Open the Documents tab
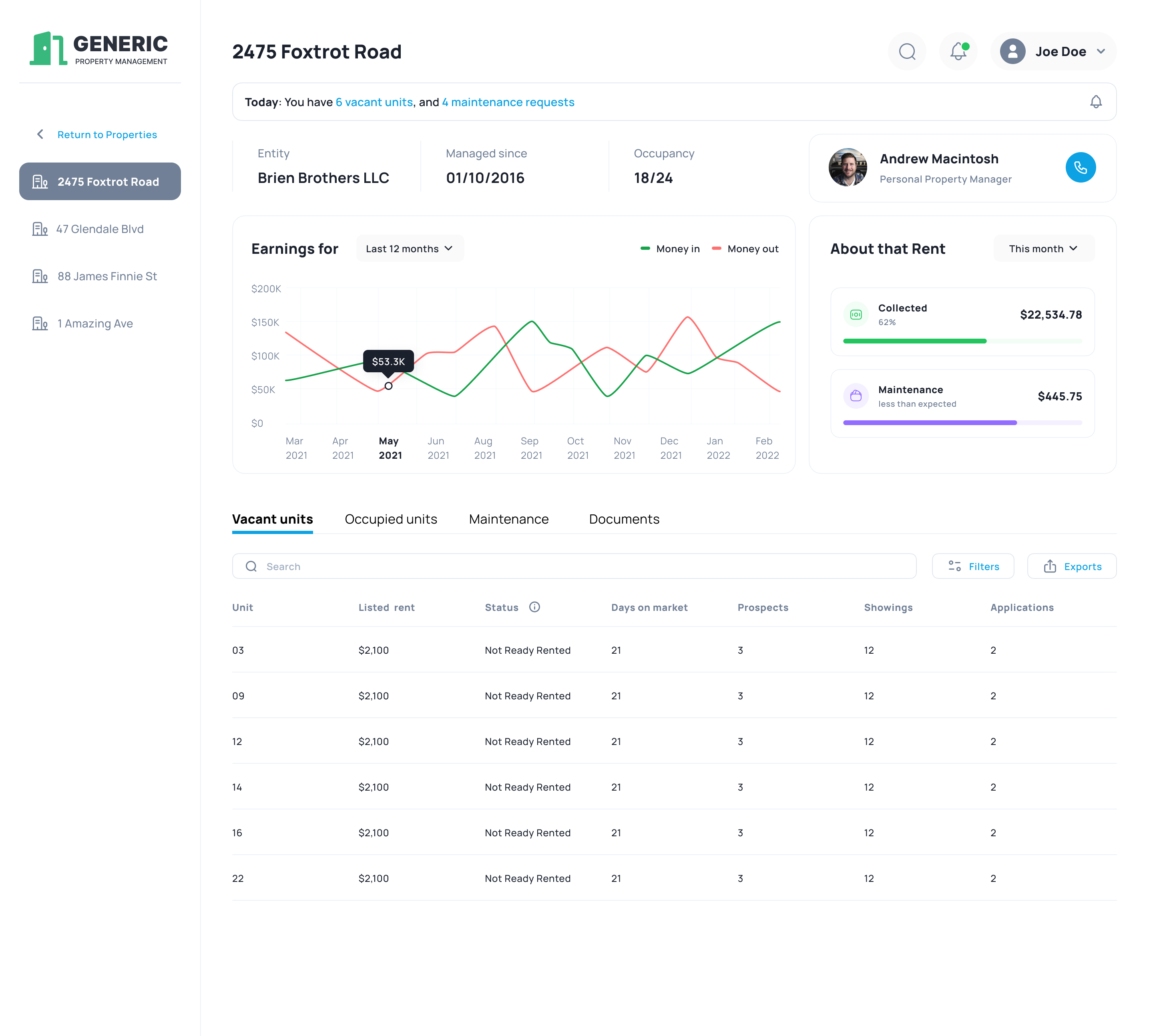This screenshot has height=1036, width=1153. click(x=623, y=519)
